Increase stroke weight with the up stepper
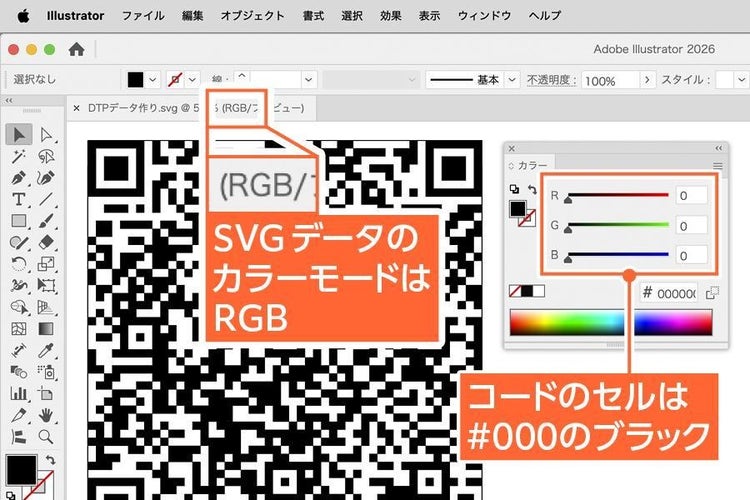 (242, 75)
